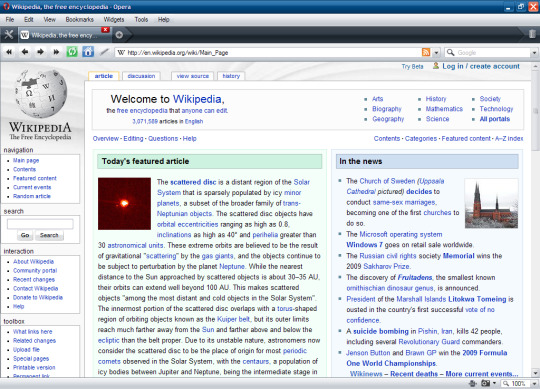Viewport: 540px width, 389px height.
Task: Click the user icon beside Log in
Action: coord(436,65)
